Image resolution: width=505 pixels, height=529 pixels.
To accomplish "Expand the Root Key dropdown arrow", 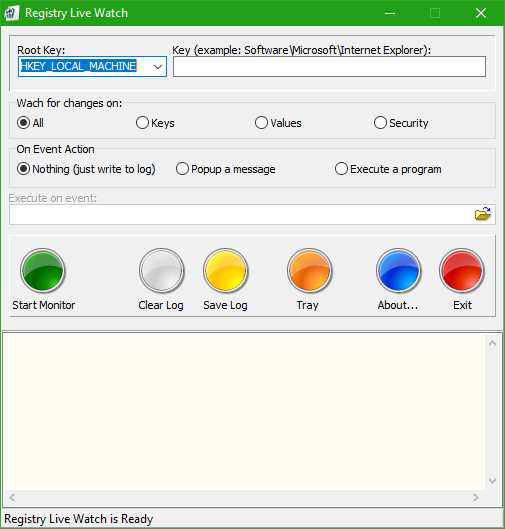I will [158, 66].
